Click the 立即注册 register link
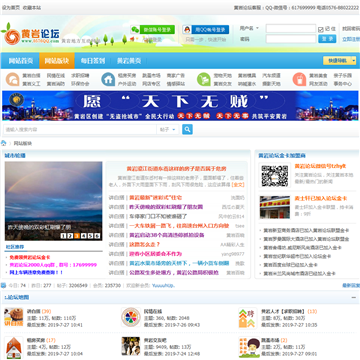This screenshot has width=360, height=360. click(351, 39)
